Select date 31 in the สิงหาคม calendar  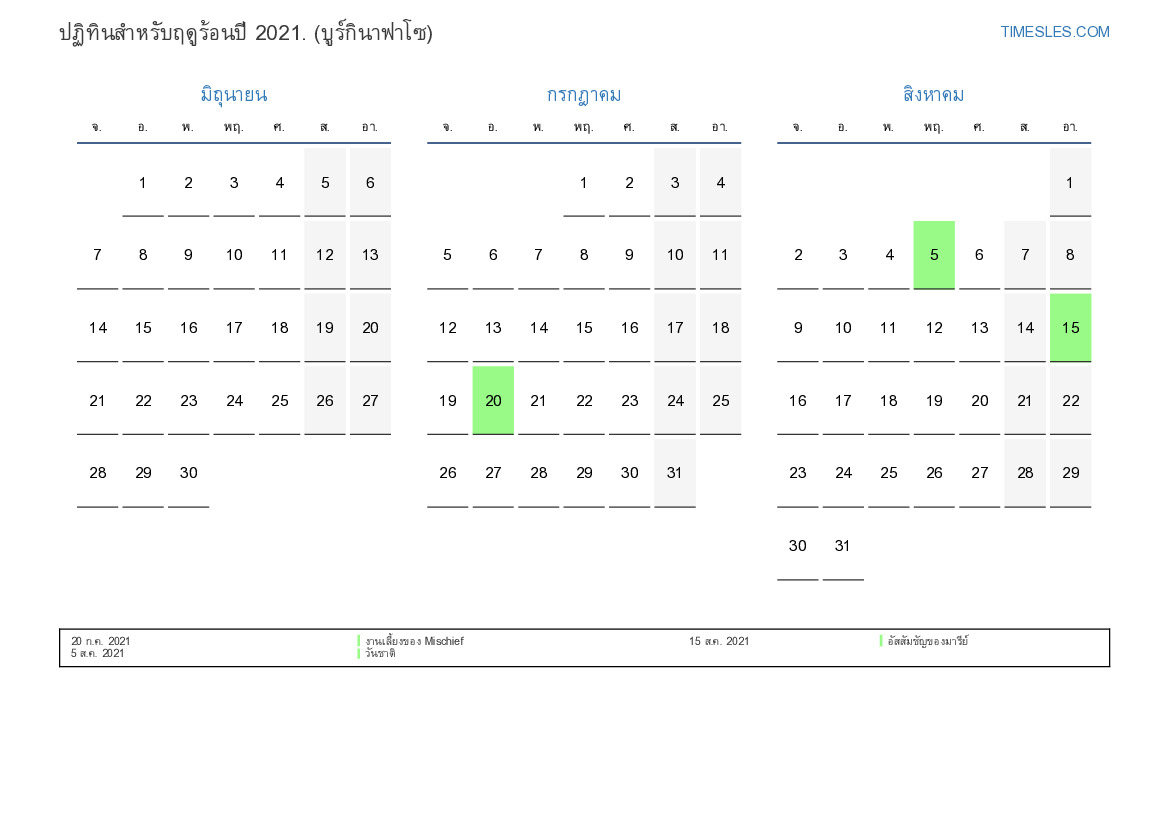[x=843, y=546]
